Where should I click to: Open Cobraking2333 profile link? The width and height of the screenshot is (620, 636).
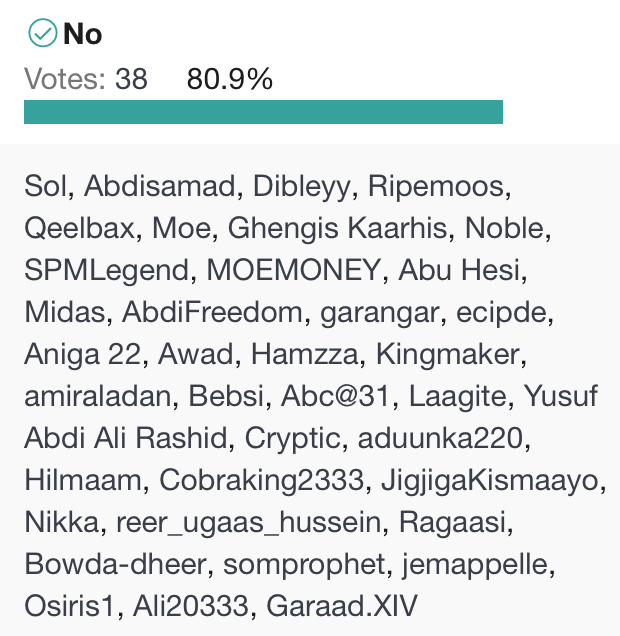[x=262, y=481]
